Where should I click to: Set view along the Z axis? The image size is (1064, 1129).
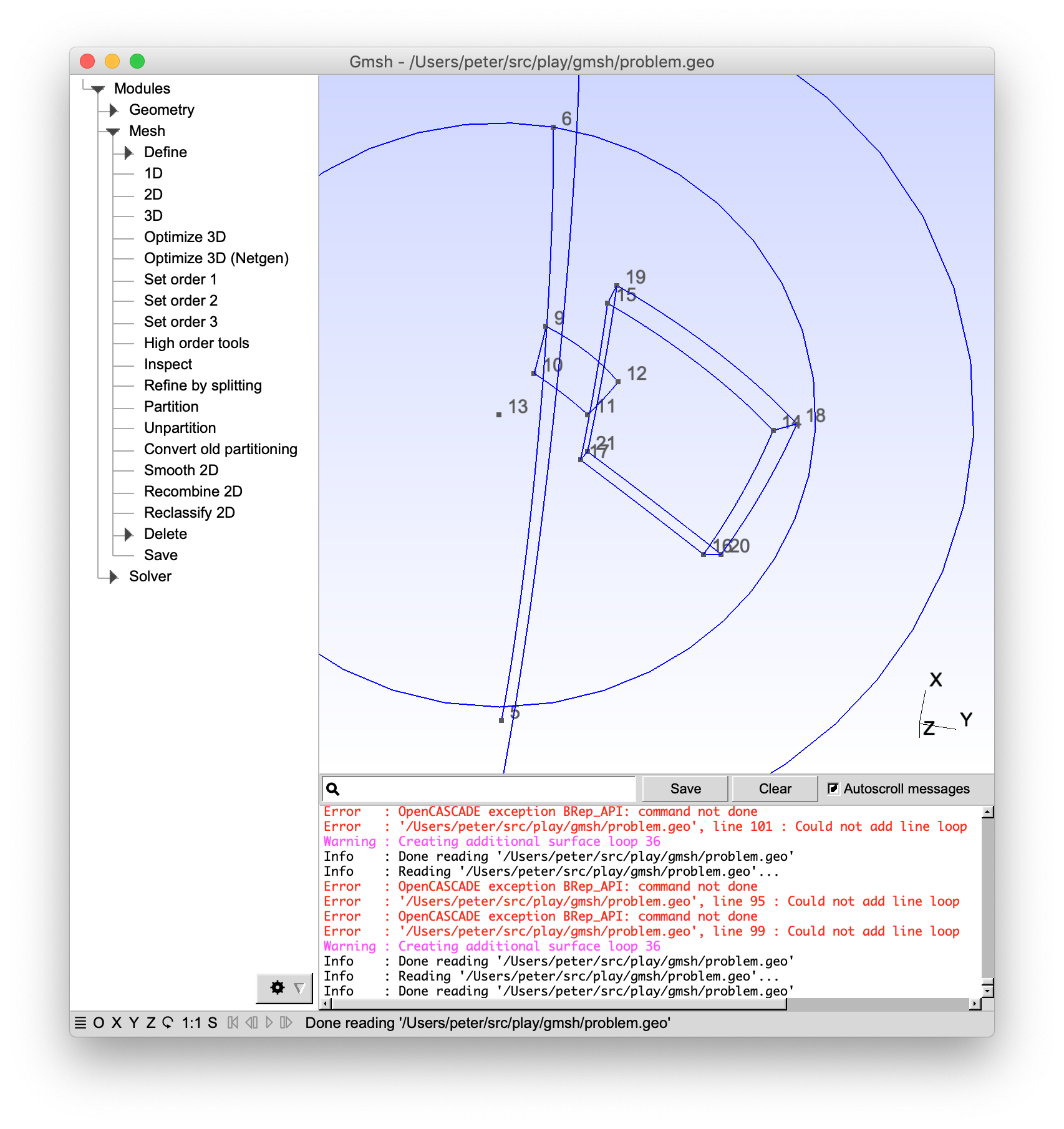(x=151, y=1023)
